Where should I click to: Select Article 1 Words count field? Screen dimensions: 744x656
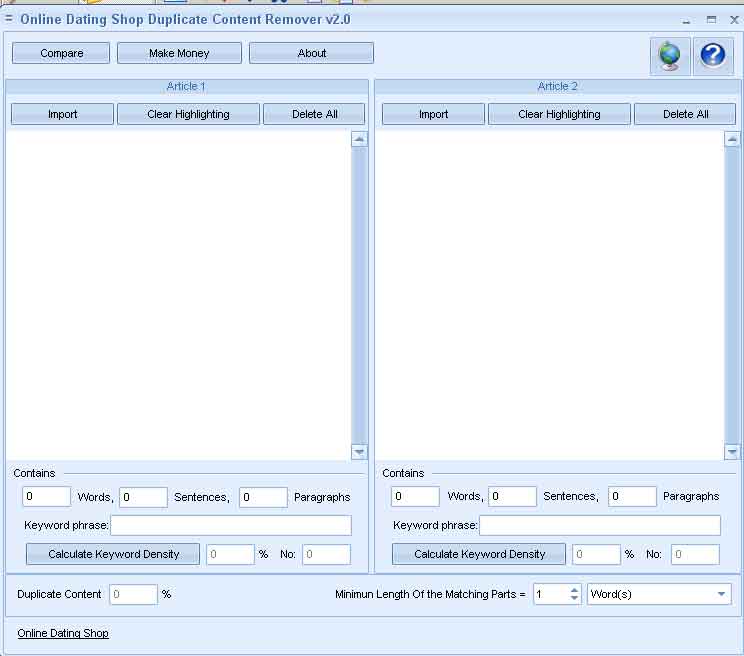pos(46,497)
